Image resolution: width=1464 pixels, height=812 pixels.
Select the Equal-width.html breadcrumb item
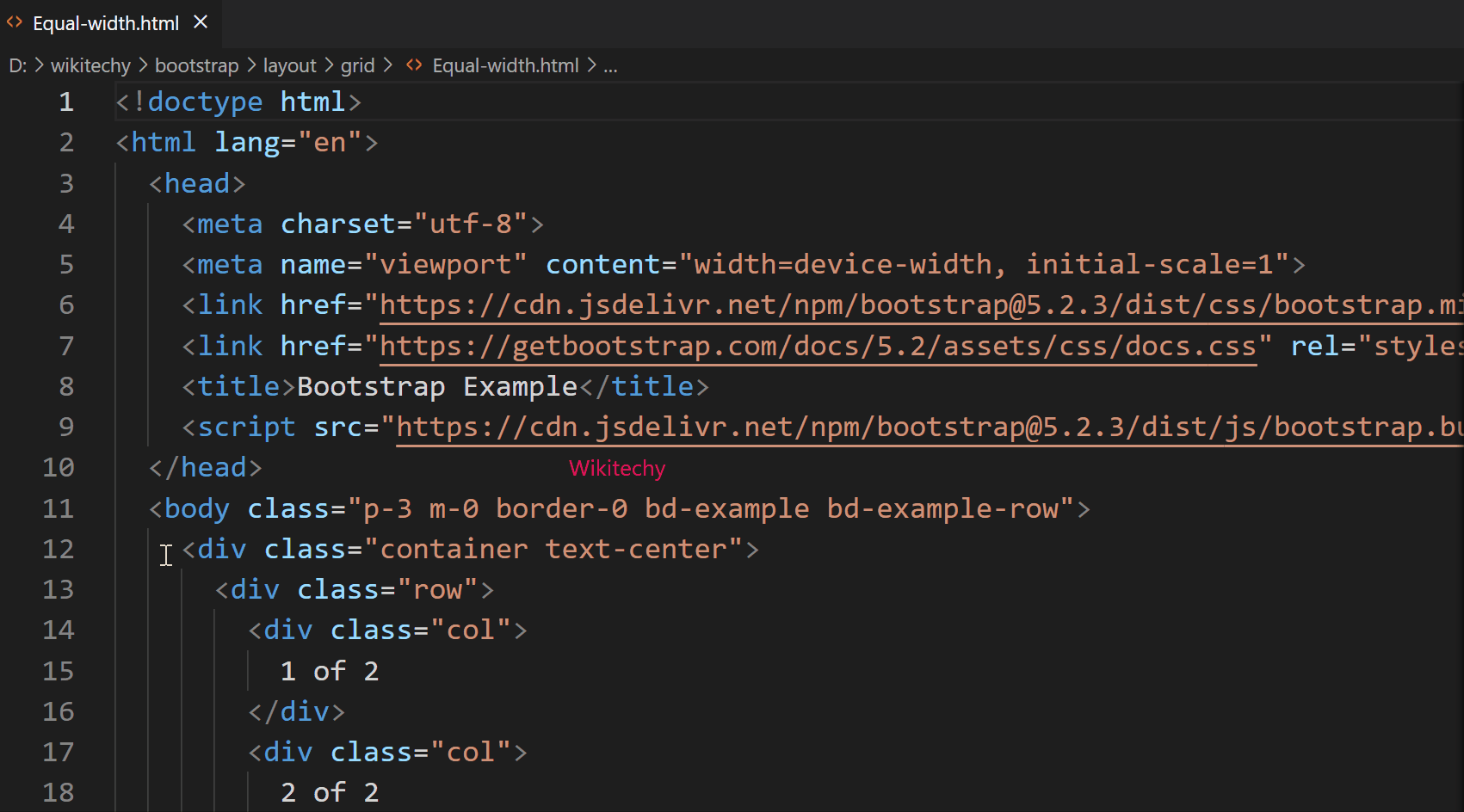pyautogui.click(x=504, y=65)
